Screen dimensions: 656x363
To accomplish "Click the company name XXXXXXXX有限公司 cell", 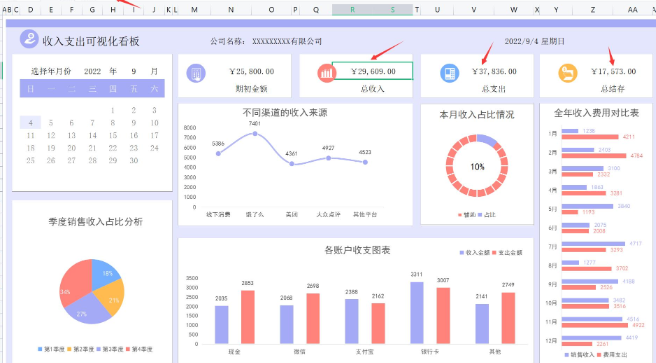I will point(287,41).
